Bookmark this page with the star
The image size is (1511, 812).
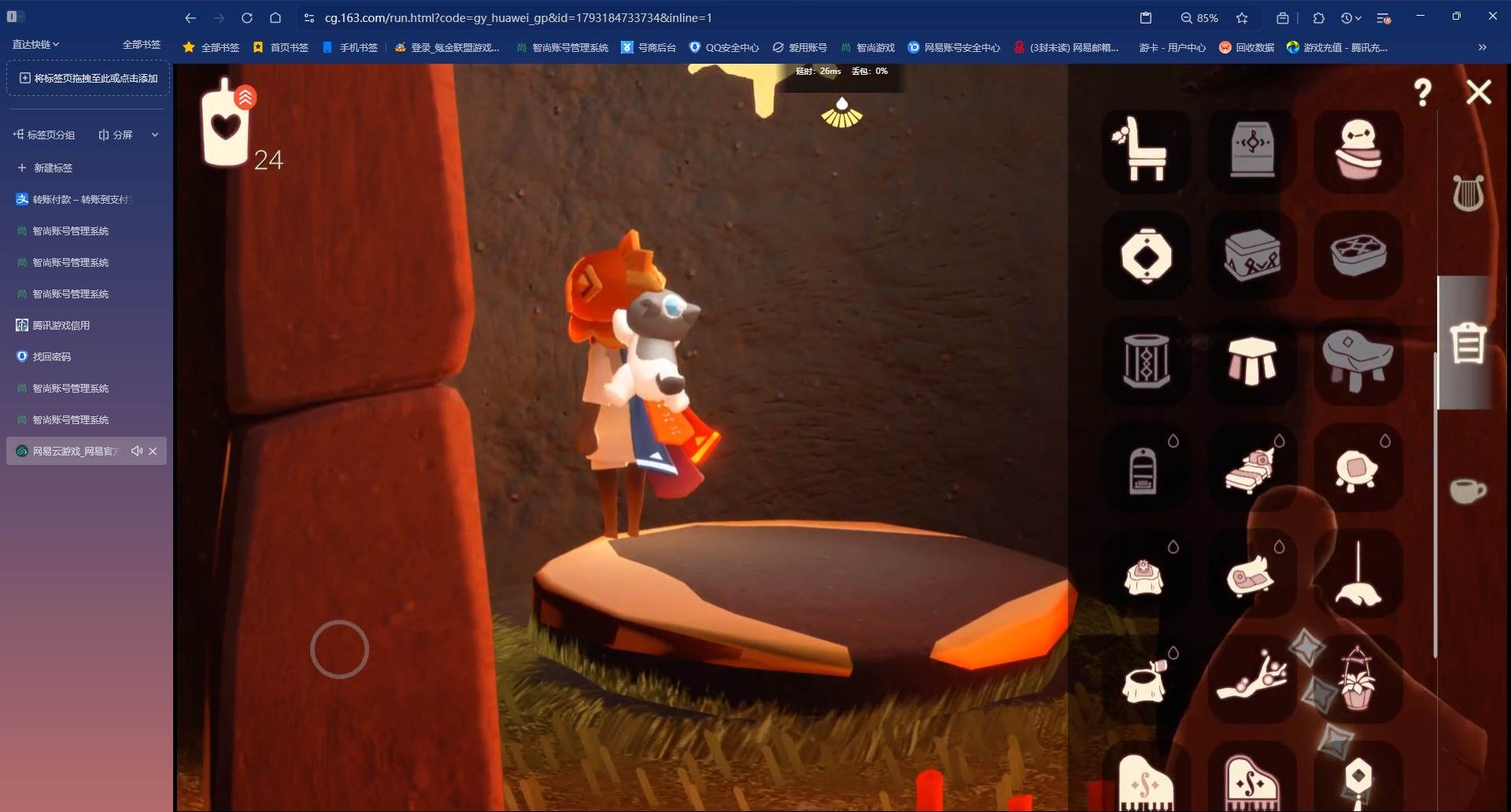(x=1242, y=17)
